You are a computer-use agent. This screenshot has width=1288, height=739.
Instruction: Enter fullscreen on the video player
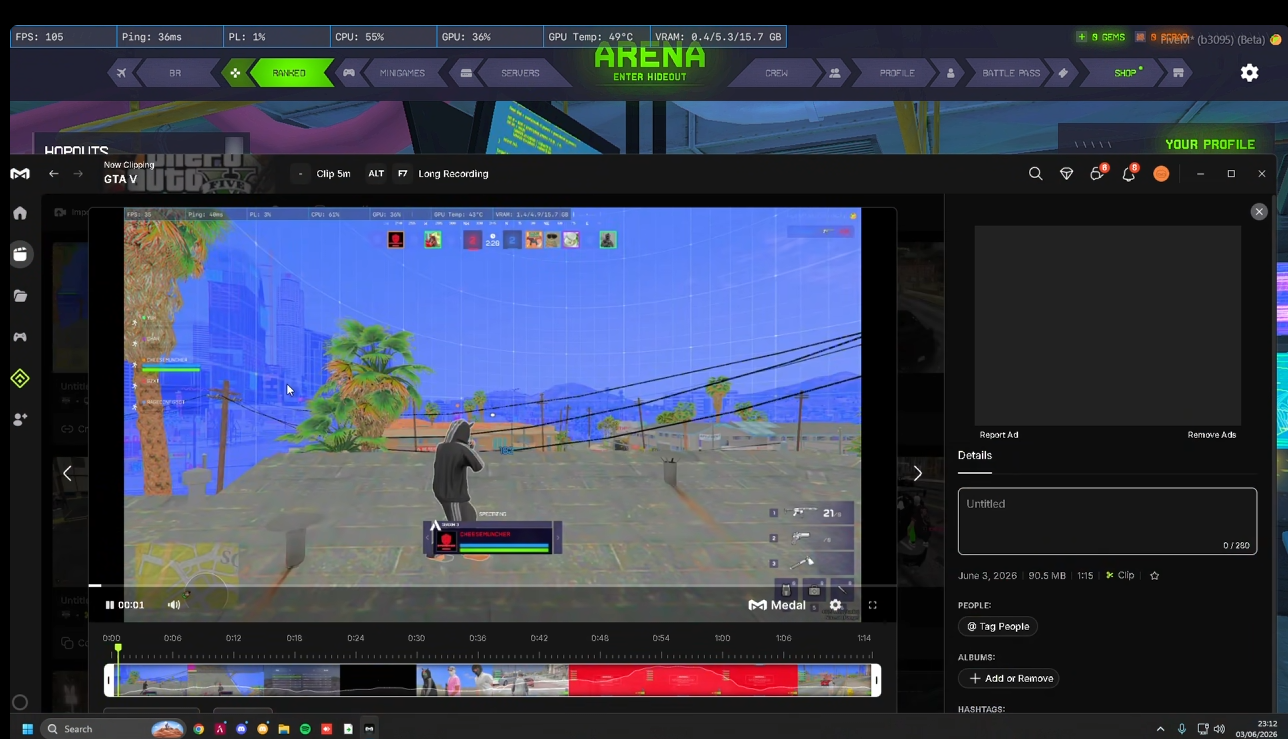tap(873, 605)
